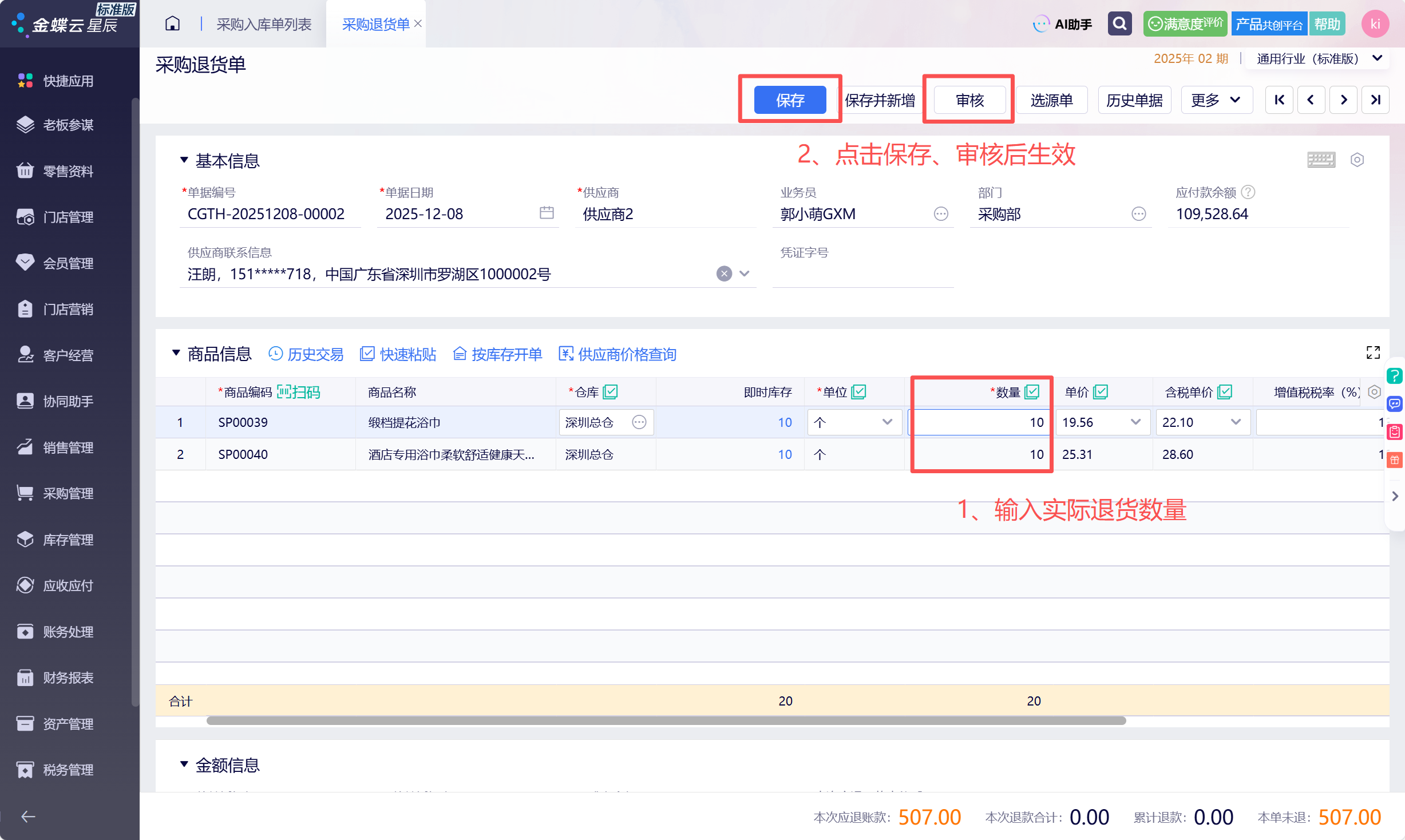Jump to first record navigation icon

(x=1279, y=100)
